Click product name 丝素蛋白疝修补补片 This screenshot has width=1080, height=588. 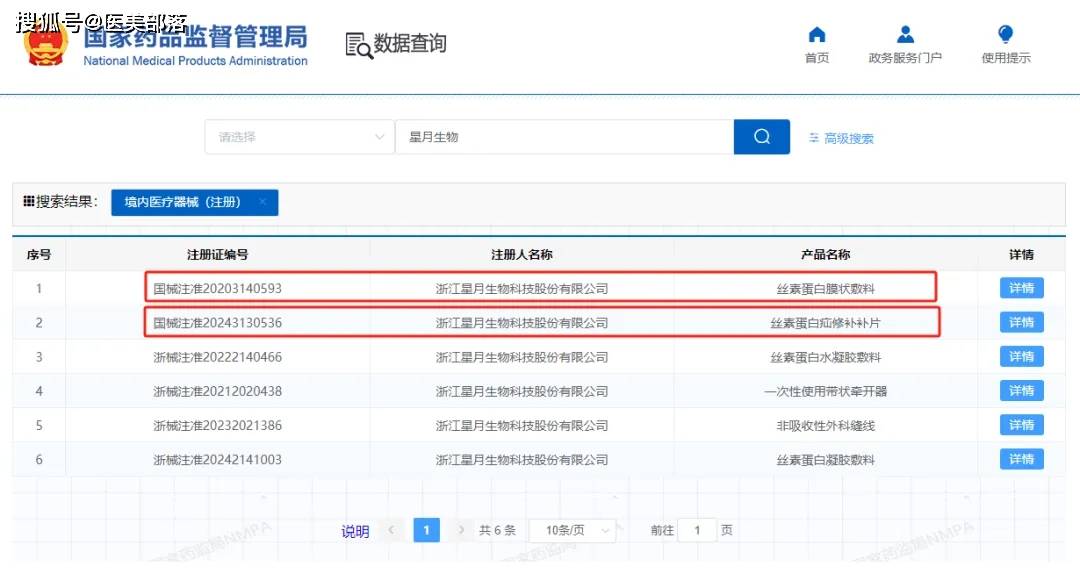click(x=825, y=322)
